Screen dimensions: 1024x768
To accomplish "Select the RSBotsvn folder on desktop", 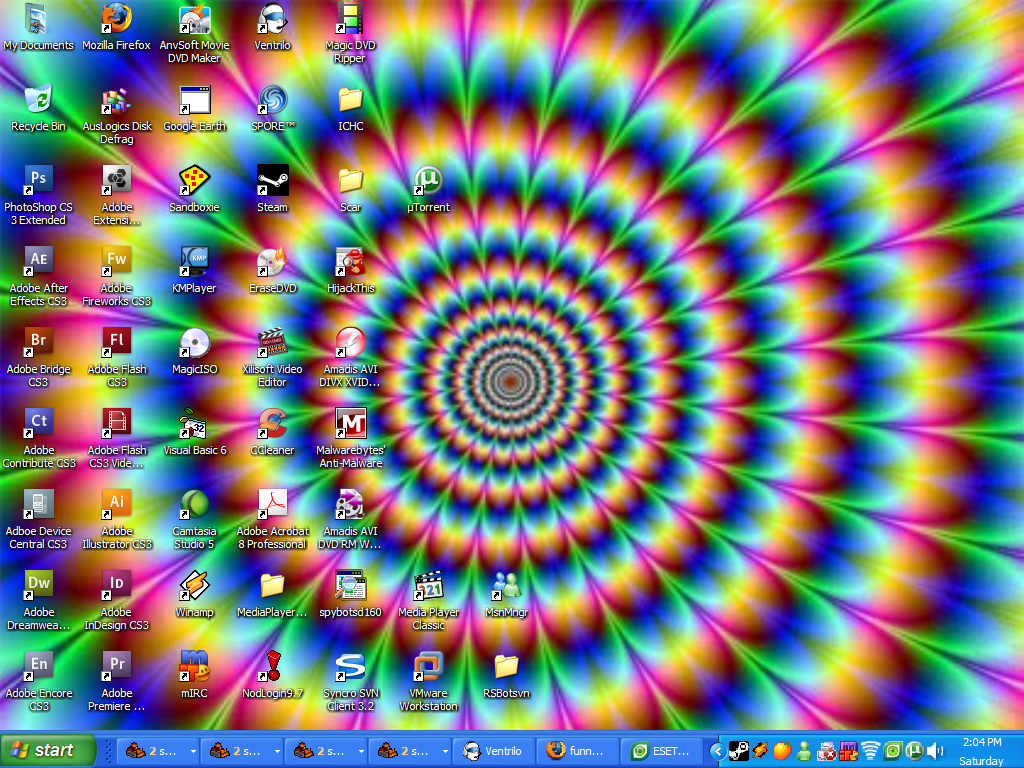I will (x=506, y=667).
